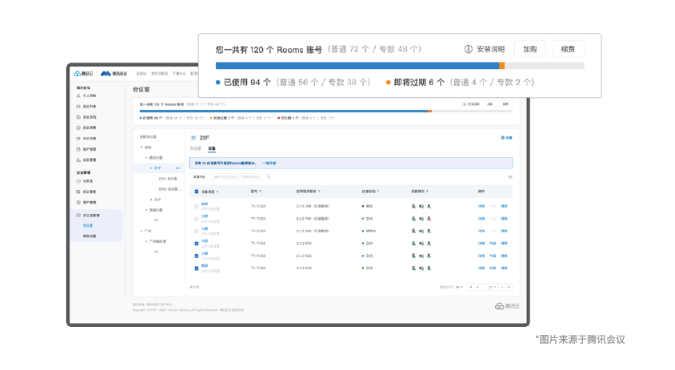
Task: Click the 加购 button in the popup
Action: (530, 49)
